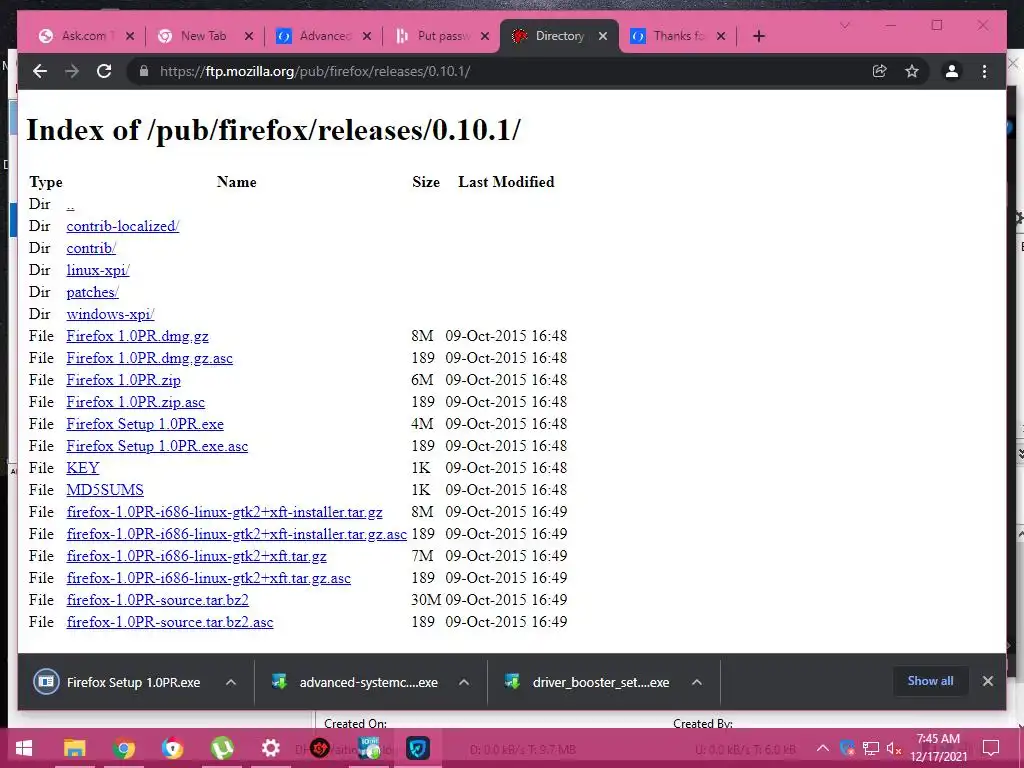Download Firefox 1.0PR.dmg.gz.asc signature
This screenshot has height=768, width=1024.
click(x=150, y=358)
